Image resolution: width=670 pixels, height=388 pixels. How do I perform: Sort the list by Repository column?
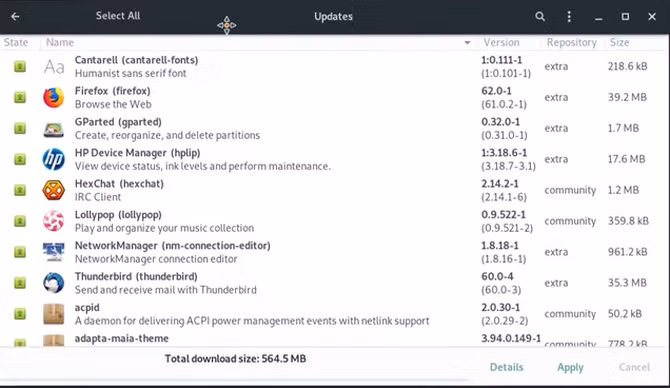coord(571,42)
